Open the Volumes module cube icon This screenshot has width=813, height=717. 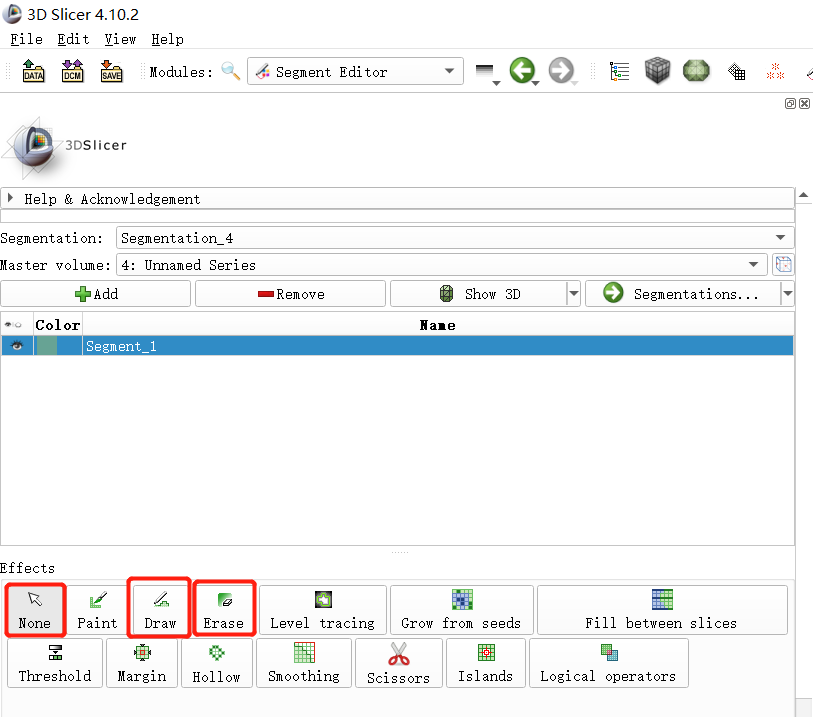(x=657, y=71)
